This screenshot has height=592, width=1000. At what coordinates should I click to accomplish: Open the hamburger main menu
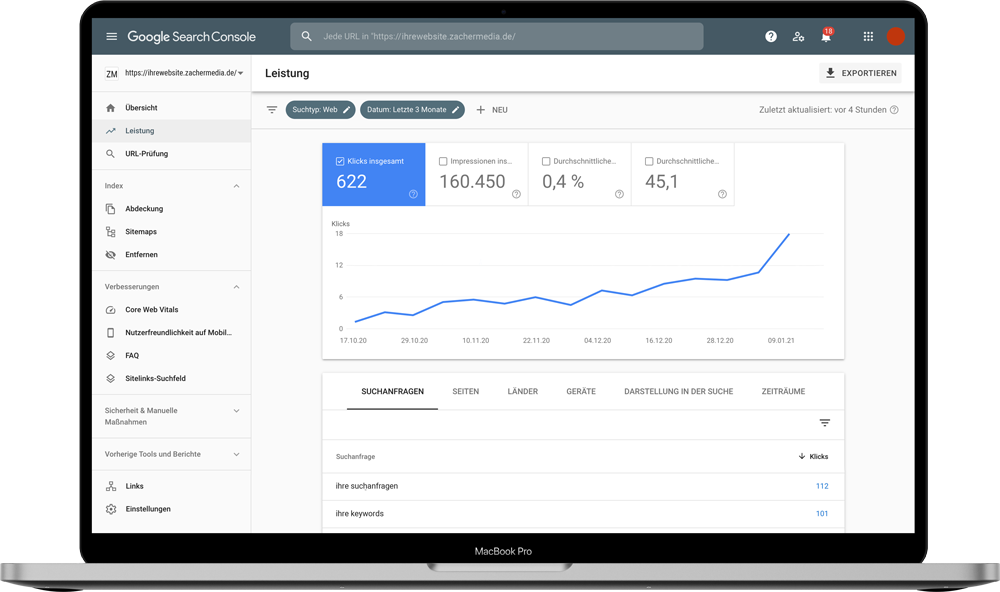tap(111, 37)
